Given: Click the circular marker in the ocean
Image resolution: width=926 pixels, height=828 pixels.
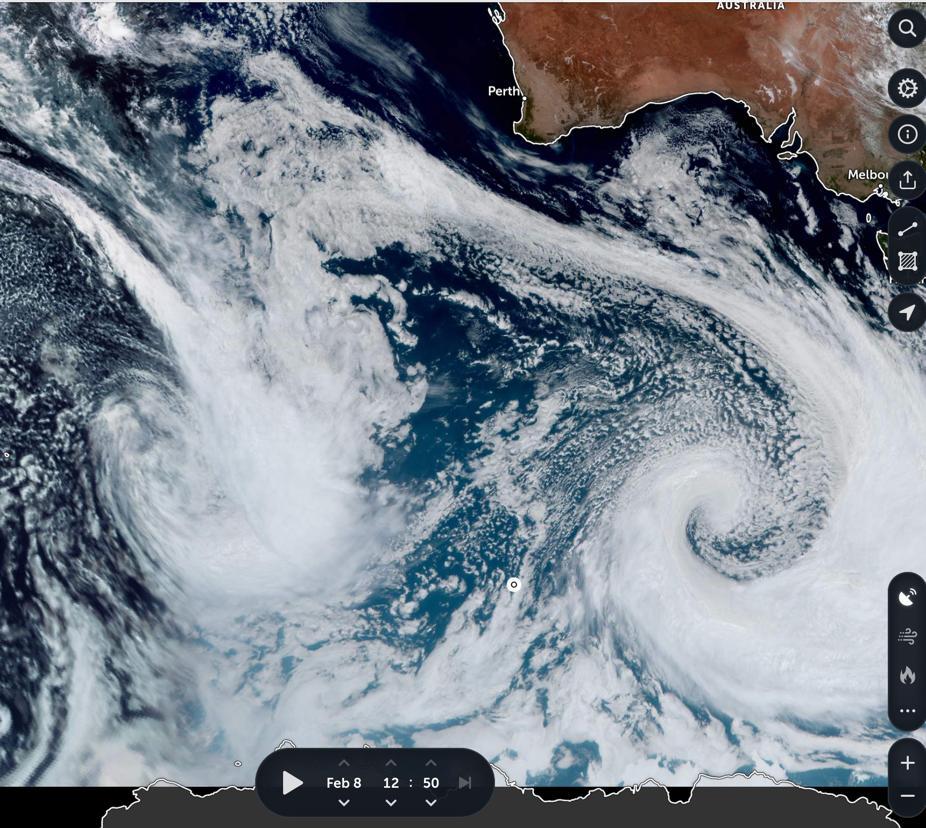Looking at the screenshot, I should tap(514, 585).
